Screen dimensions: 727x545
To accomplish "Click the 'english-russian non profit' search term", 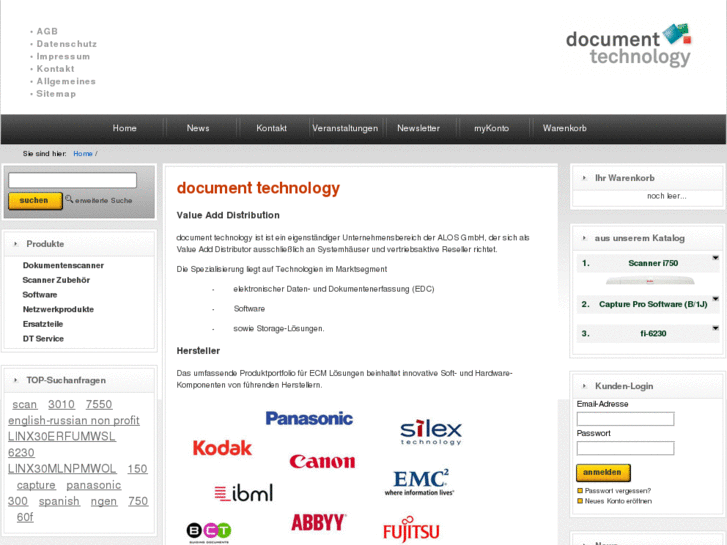I will (74, 421).
